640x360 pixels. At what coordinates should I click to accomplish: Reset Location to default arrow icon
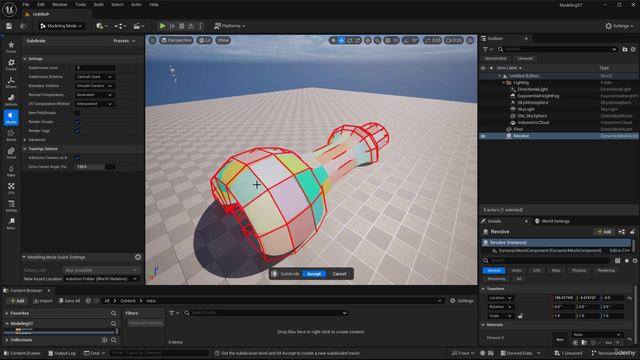pos(630,298)
